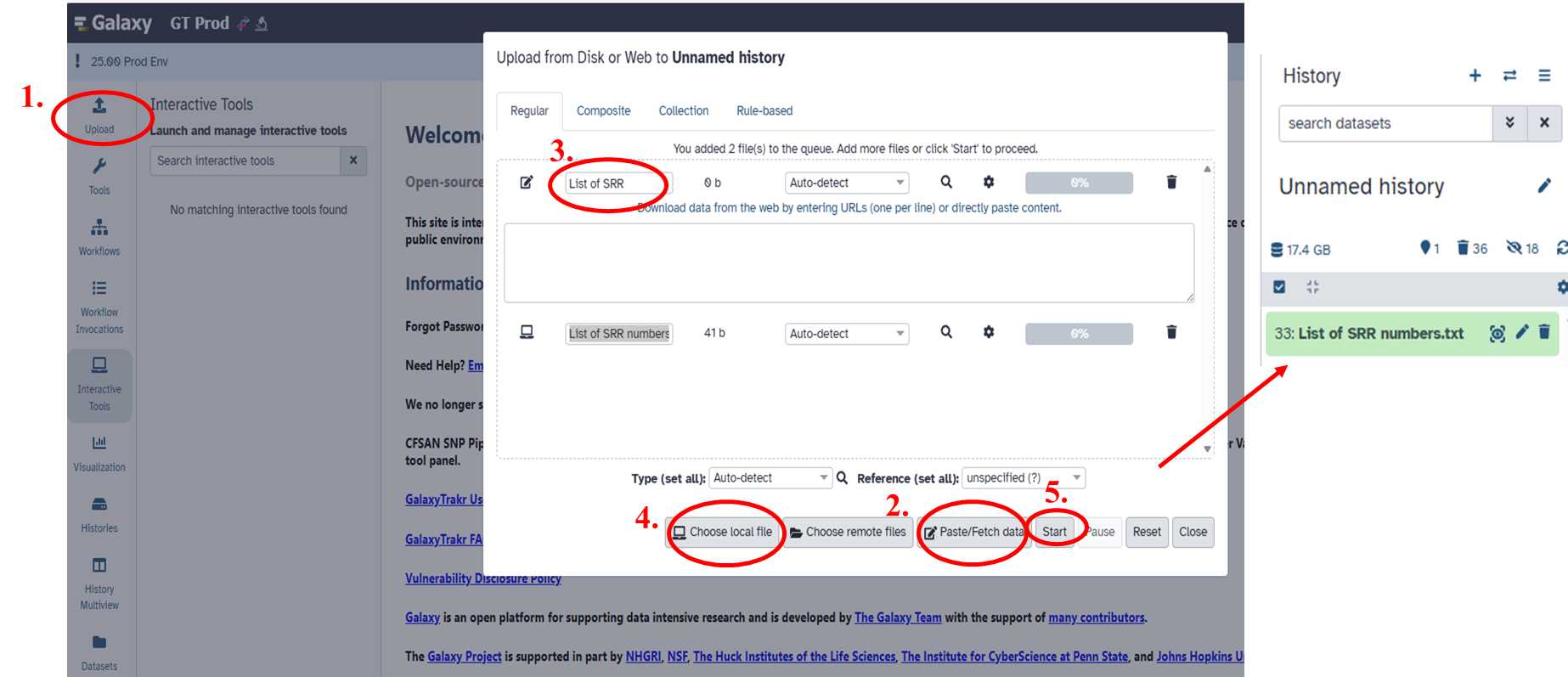The width and height of the screenshot is (1568, 677).
Task: Click eye icon on List of SRR numbers.txt dataset
Action: (1497, 333)
